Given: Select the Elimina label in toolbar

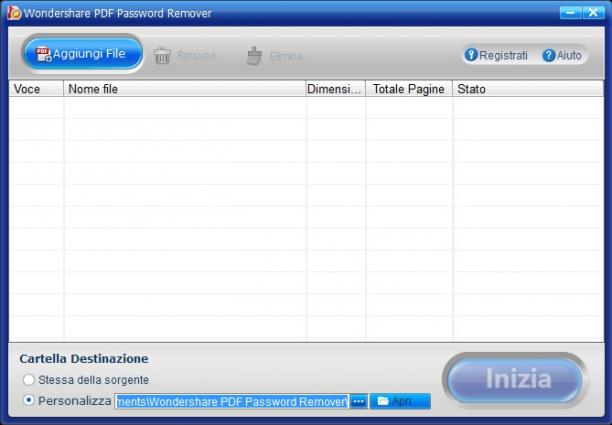Looking at the screenshot, I should [x=286, y=56].
